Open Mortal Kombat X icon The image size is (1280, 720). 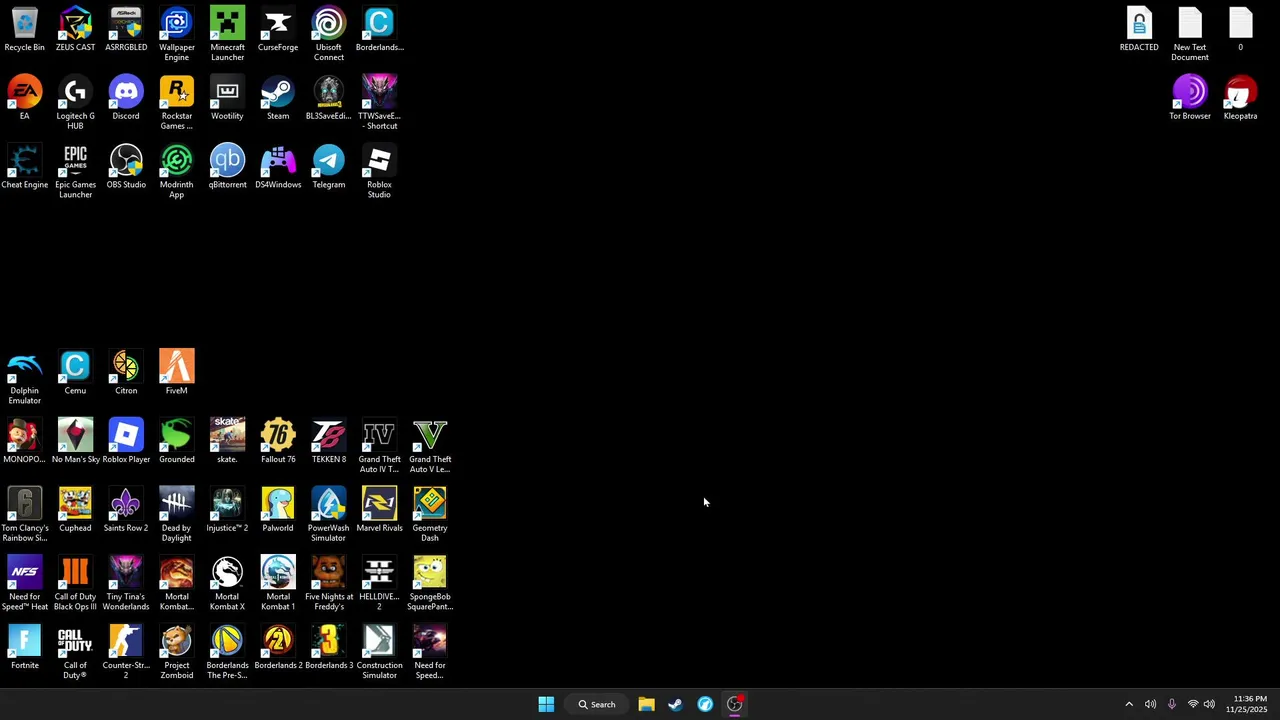[x=227, y=585]
